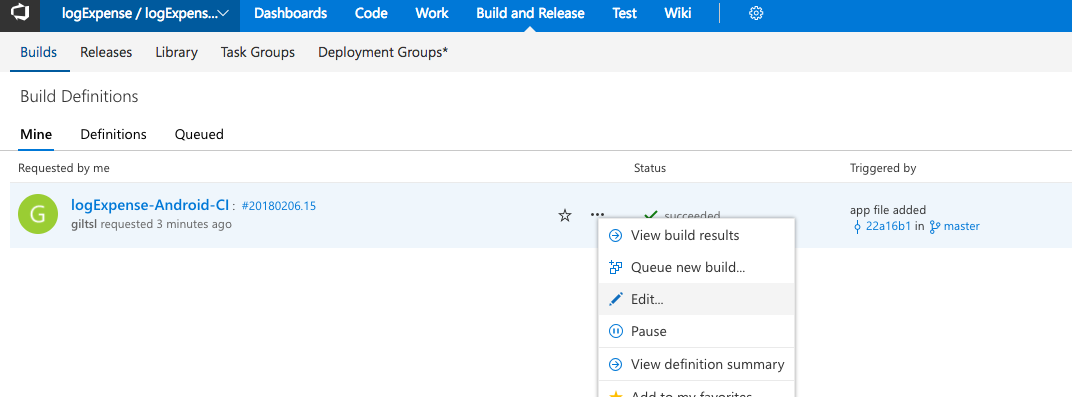Screen dimensions: 1072x397
Task: Switch to the Library sub-tab
Action: (x=176, y=52)
